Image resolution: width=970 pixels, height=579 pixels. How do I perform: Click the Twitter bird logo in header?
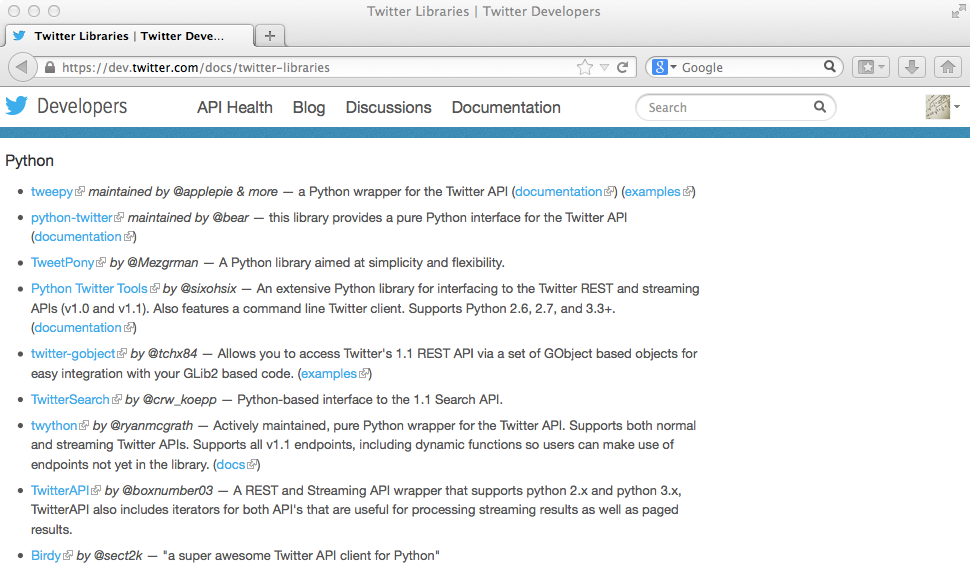tap(17, 106)
